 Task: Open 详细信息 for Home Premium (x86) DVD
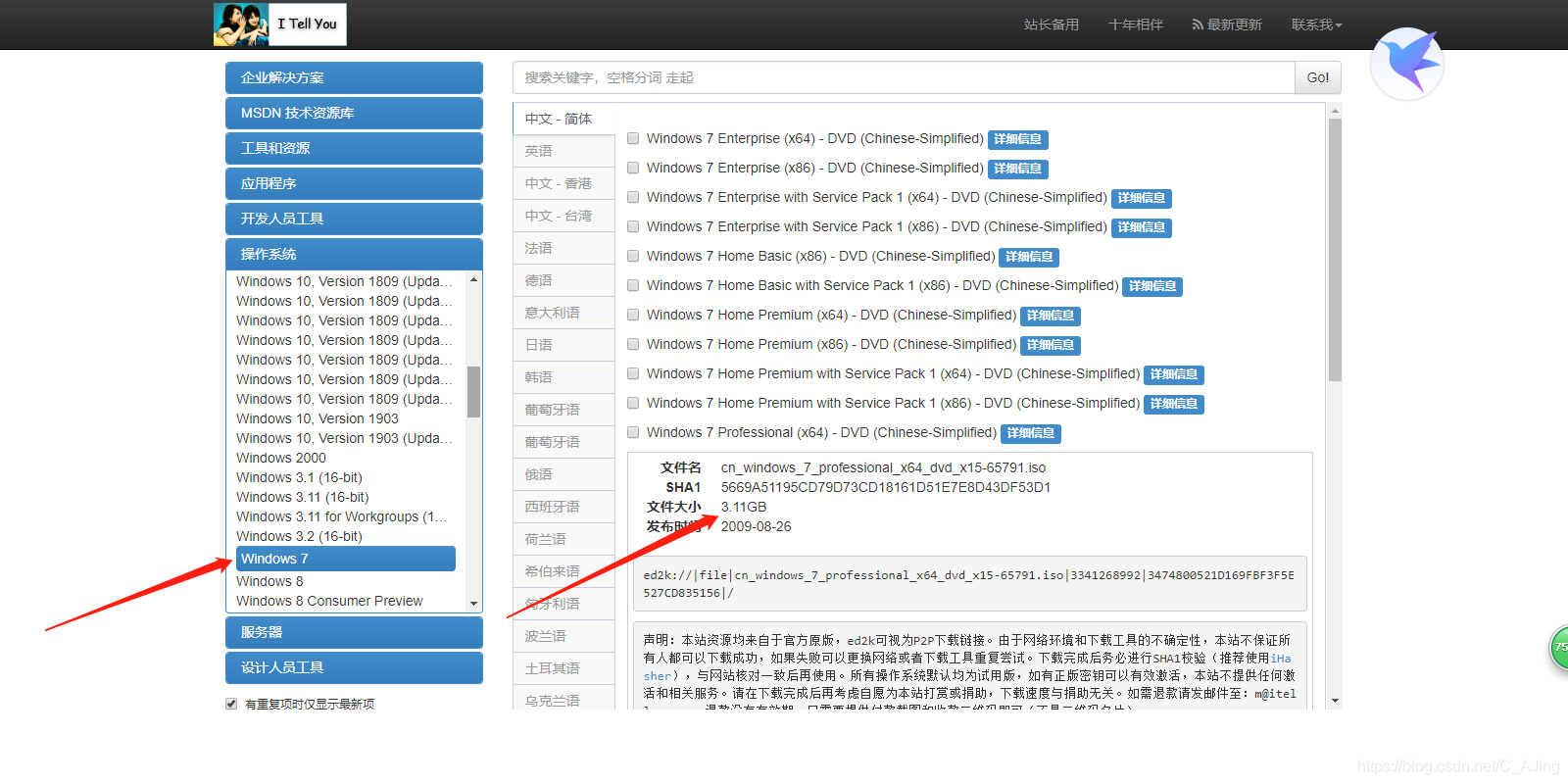[1051, 345]
